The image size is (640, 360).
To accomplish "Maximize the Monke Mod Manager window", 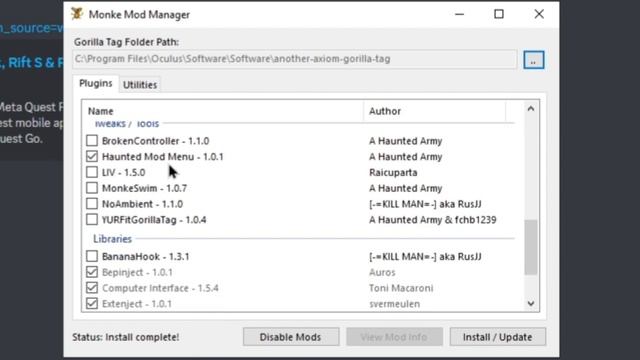I will (499, 14).
